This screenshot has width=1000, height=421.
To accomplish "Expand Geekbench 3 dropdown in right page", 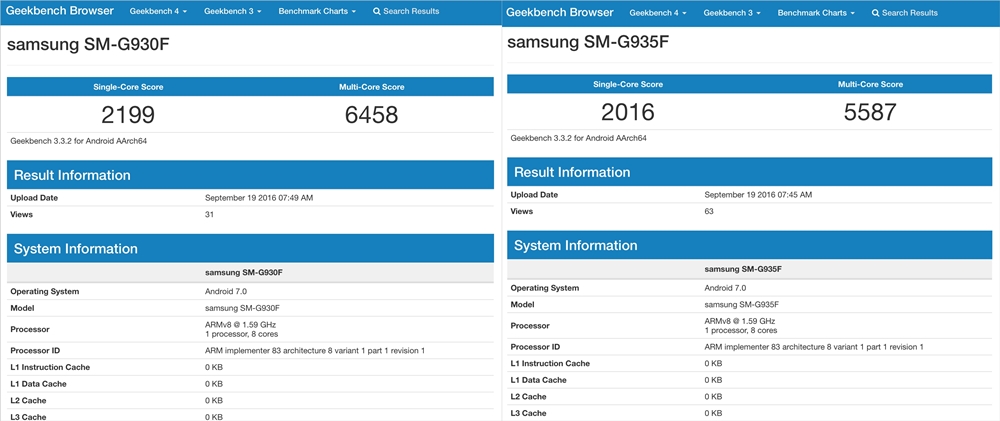I will coord(733,13).
